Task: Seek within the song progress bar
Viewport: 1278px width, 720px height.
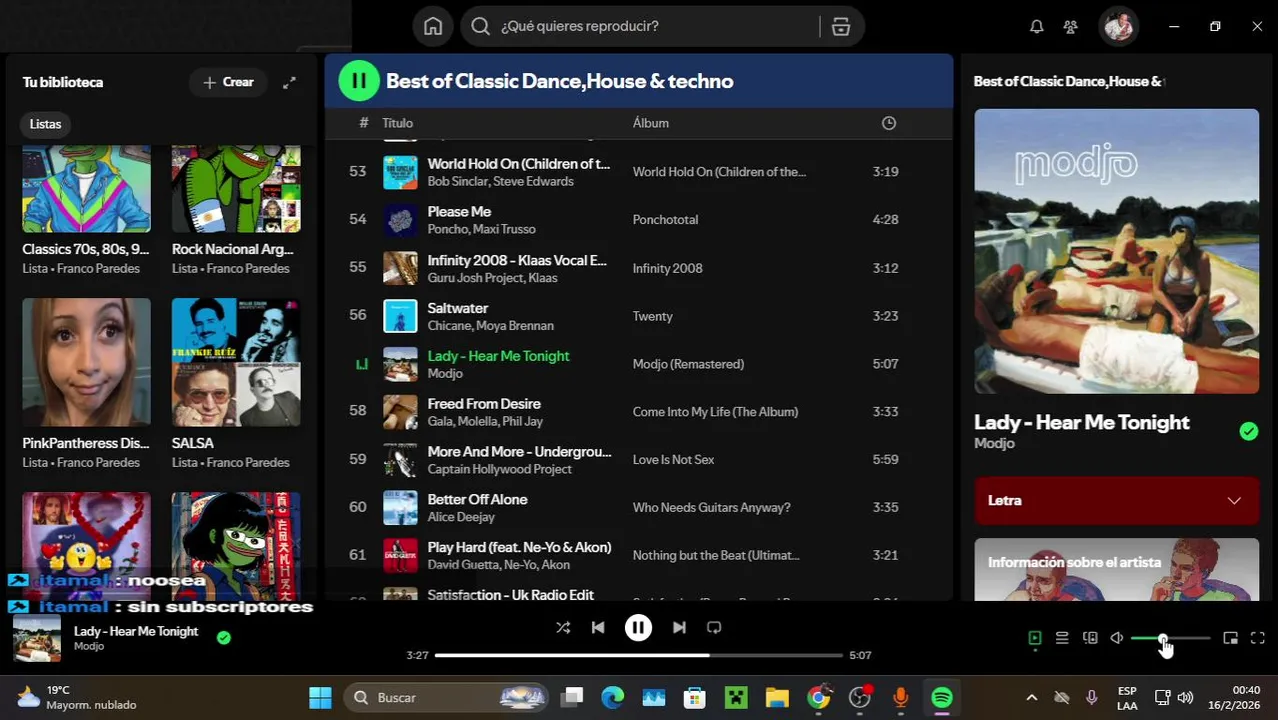Action: 639,656
